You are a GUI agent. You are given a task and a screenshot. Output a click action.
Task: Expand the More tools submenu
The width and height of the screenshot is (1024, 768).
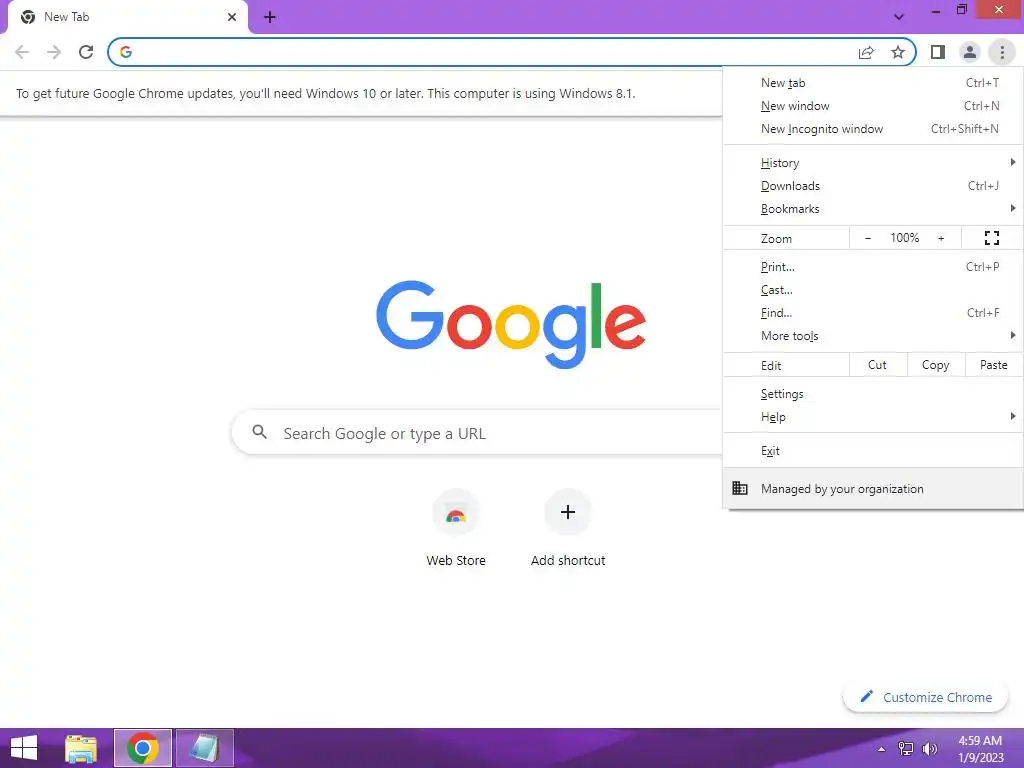(873, 335)
